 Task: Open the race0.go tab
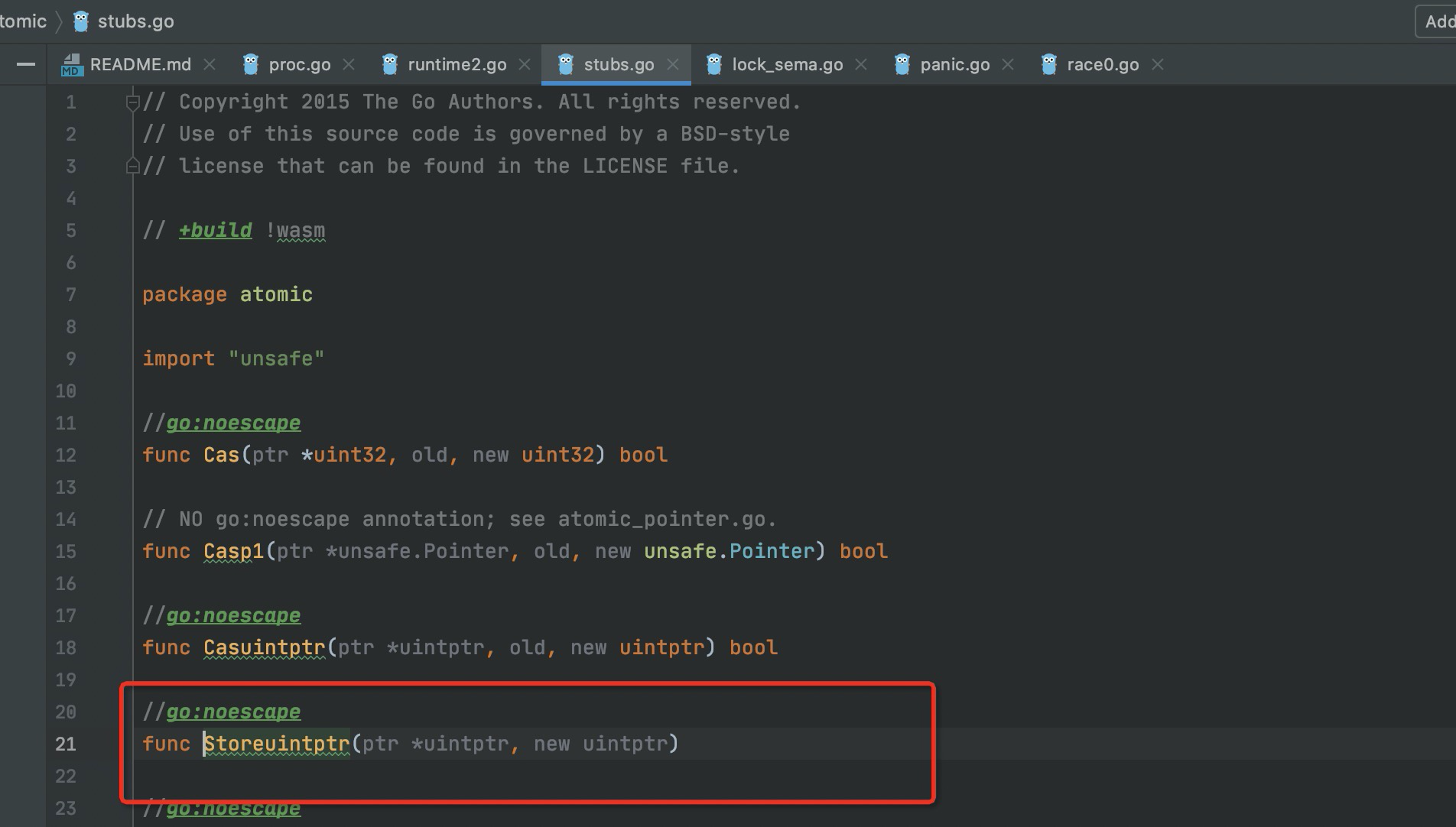pyautogui.click(x=1102, y=65)
